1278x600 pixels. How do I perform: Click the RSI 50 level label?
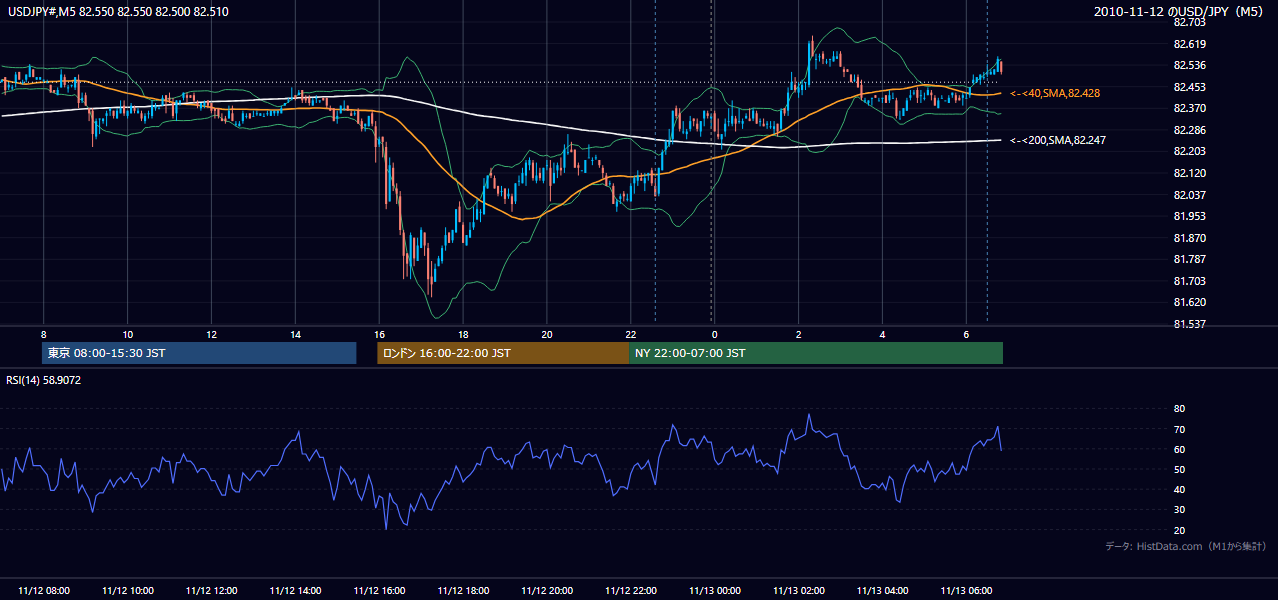tap(1179, 469)
